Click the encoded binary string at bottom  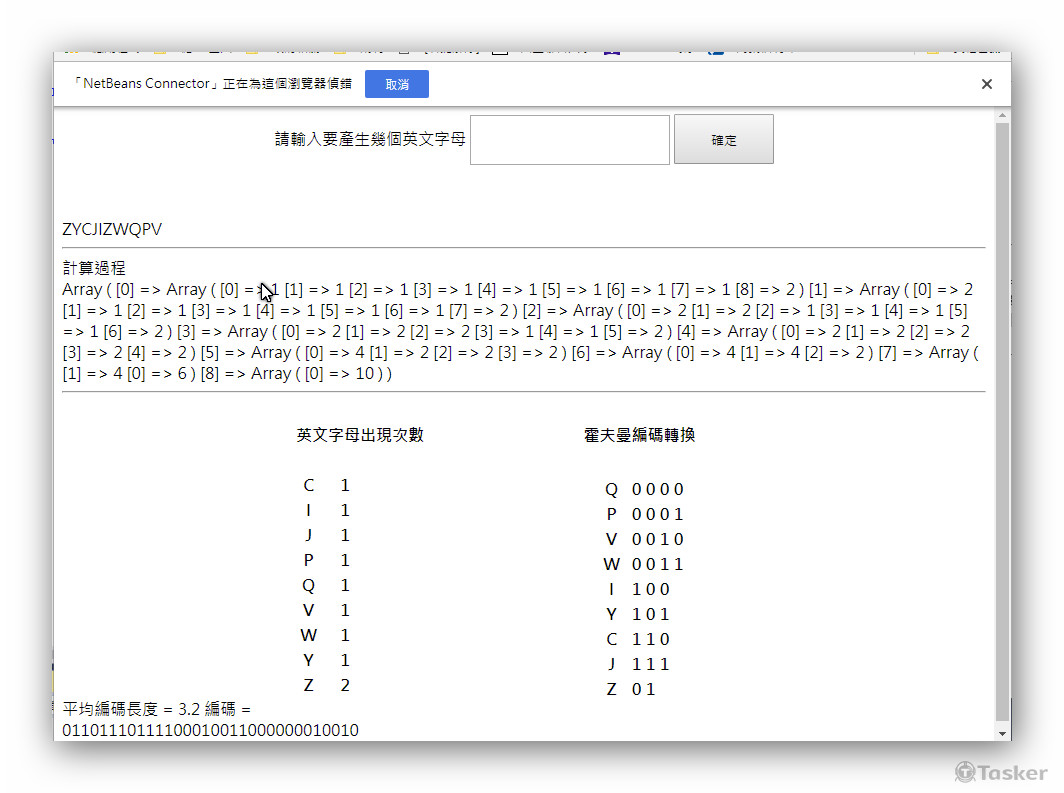(x=210, y=730)
